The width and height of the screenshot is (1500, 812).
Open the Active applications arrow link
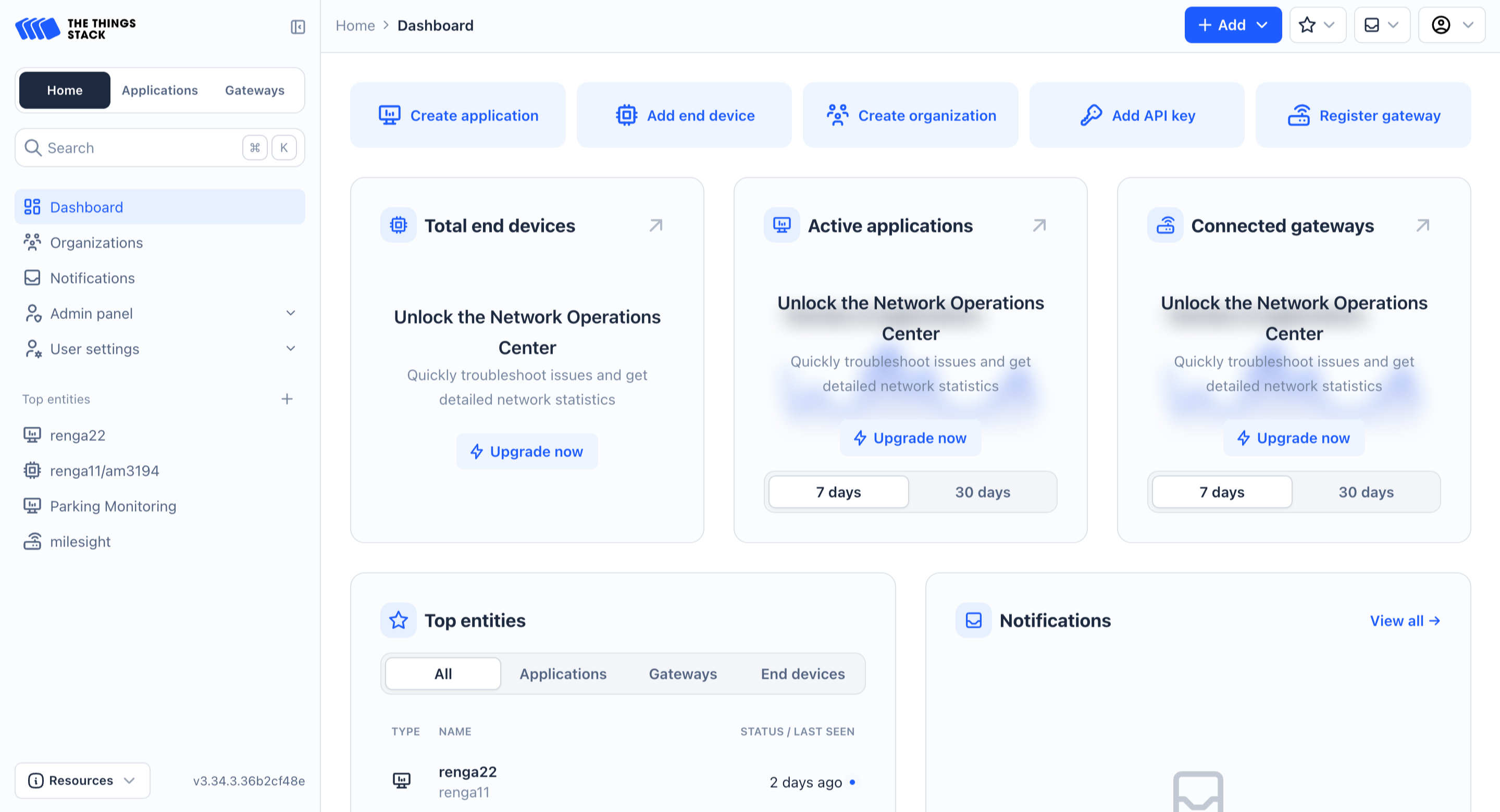click(1039, 225)
